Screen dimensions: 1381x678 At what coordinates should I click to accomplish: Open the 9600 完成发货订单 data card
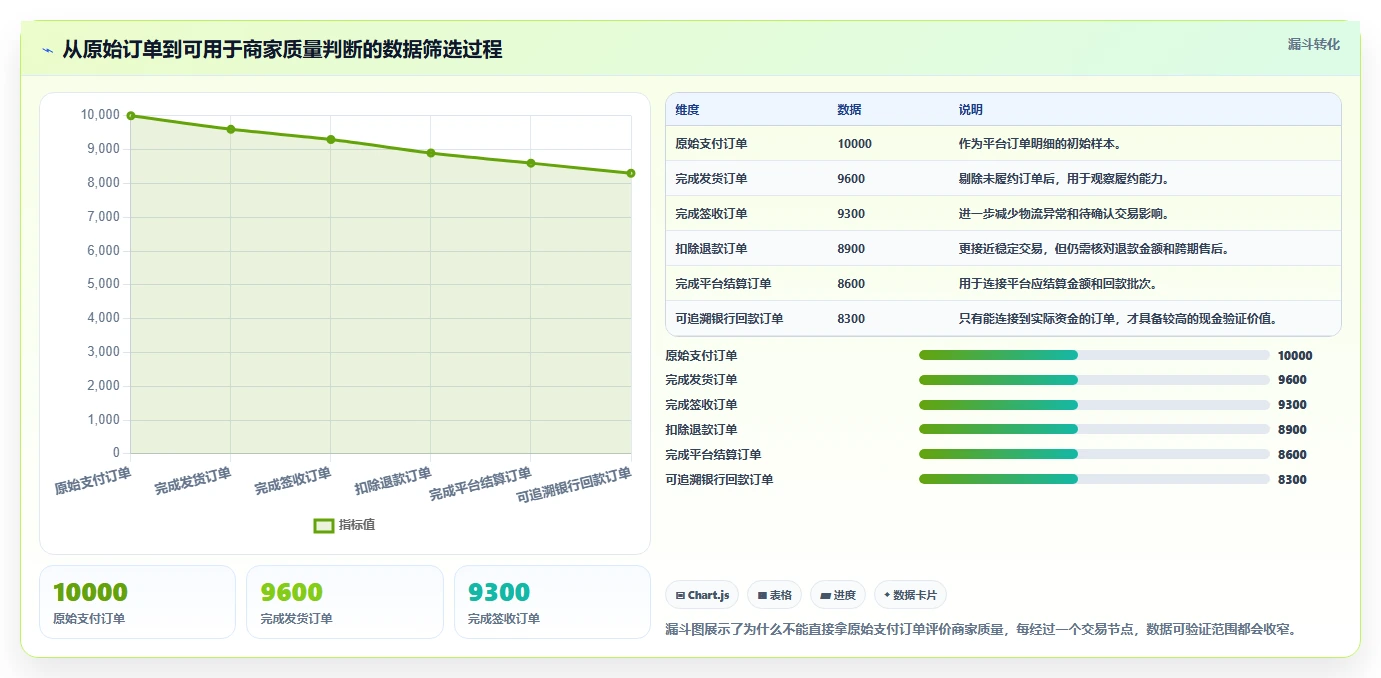point(344,602)
